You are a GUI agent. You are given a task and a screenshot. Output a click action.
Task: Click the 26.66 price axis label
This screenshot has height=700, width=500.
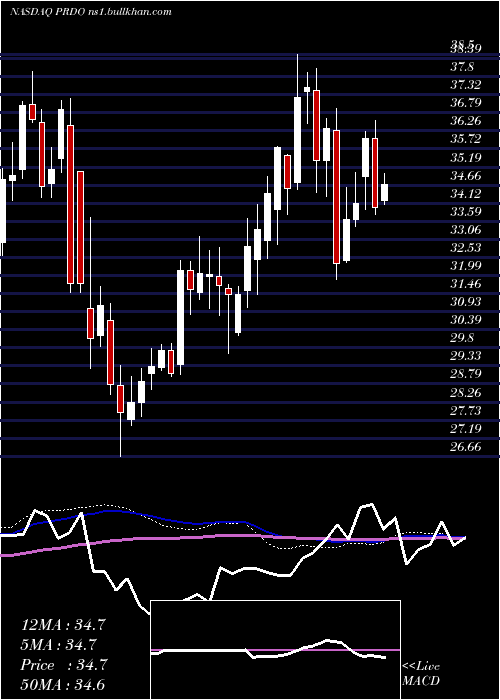[x=466, y=446]
